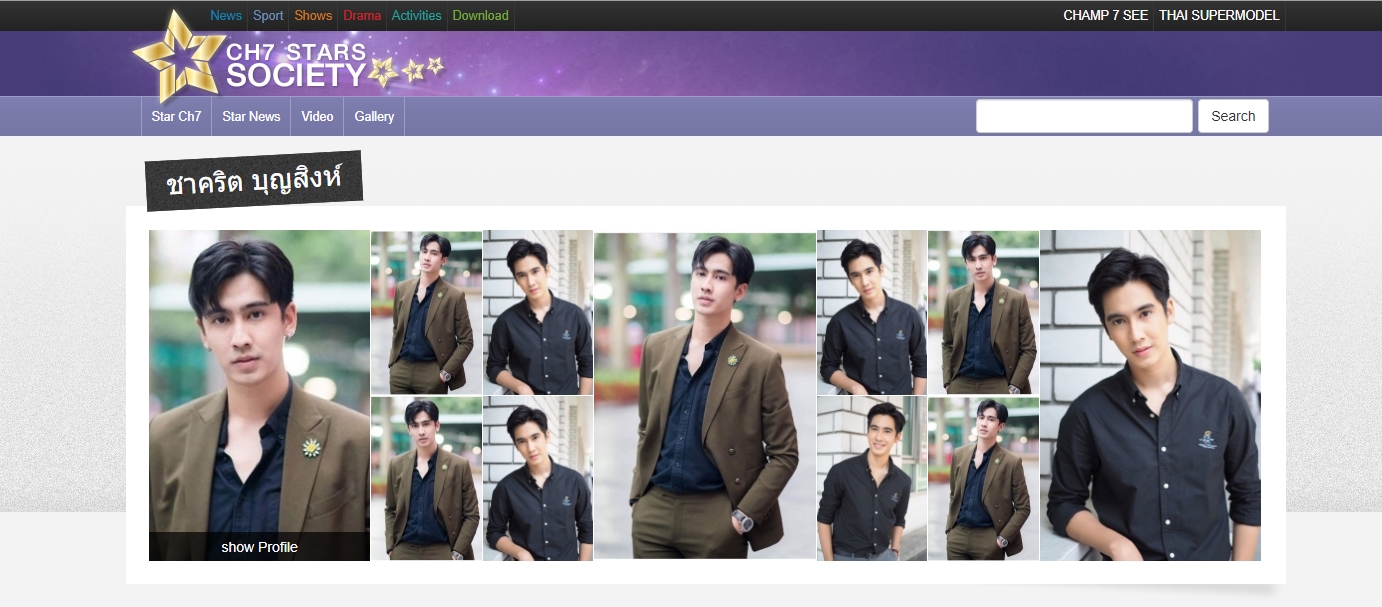Viewport: 1382px width, 607px height.
Task: Select the Star Ch7 menu item
Action: pyautogui.click(x=176, y=116)
